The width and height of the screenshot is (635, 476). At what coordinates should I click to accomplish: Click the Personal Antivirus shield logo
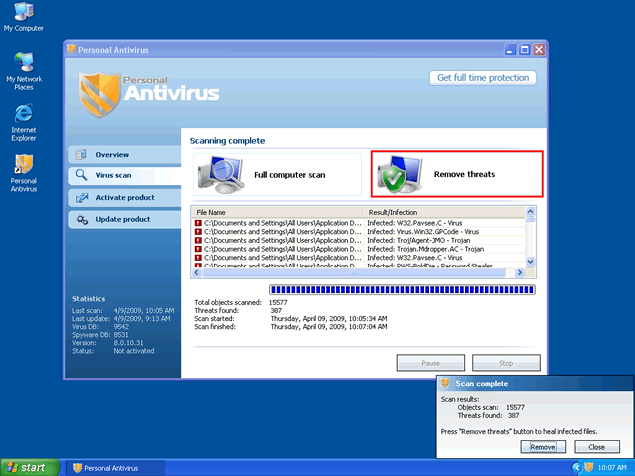[100, 90]
